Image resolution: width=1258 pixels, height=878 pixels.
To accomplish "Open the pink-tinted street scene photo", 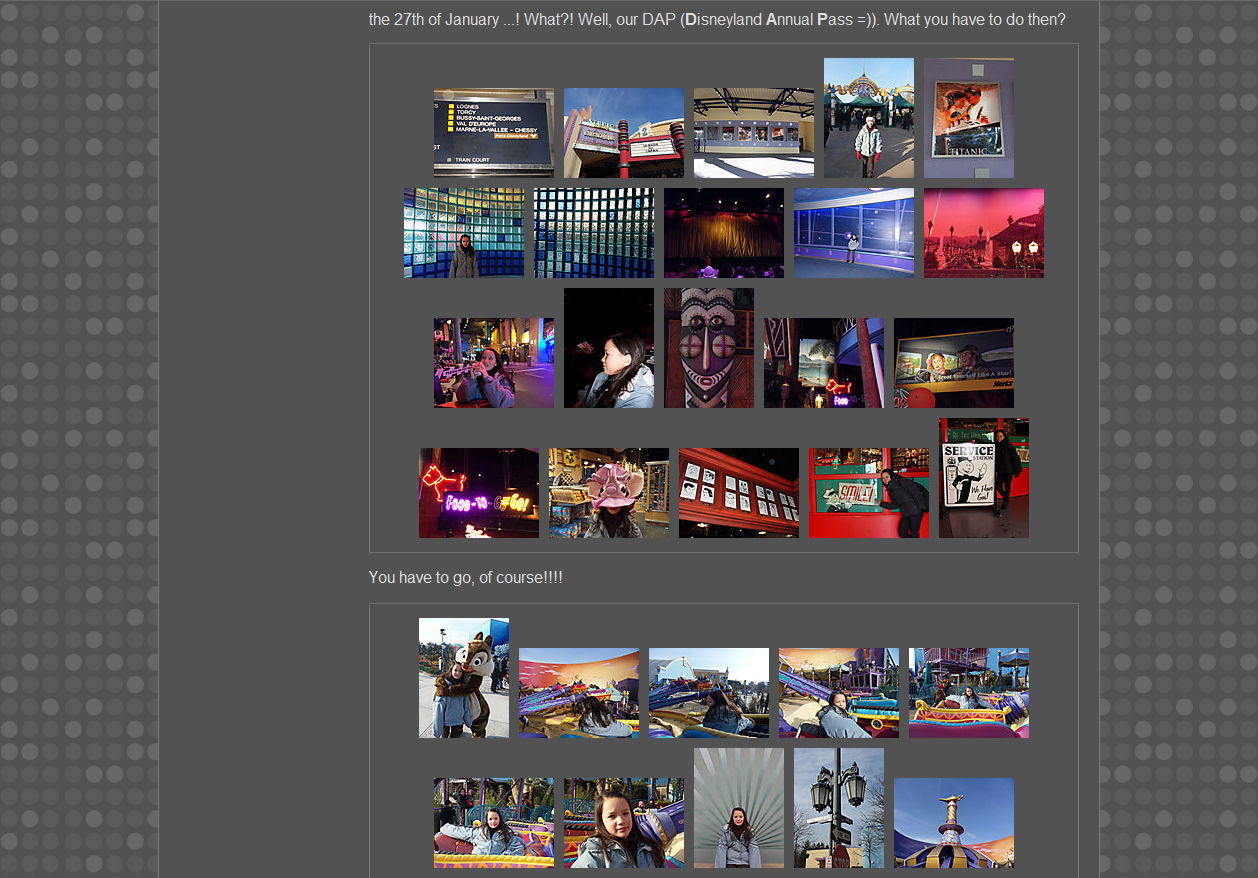I will click(983, 233).
